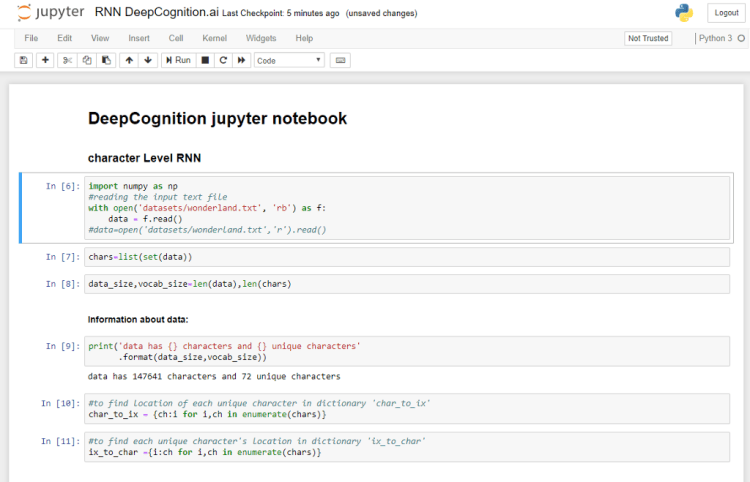Insert a cell below using the plus icon
The image size is (750, 482).
(x=45, y=60)
